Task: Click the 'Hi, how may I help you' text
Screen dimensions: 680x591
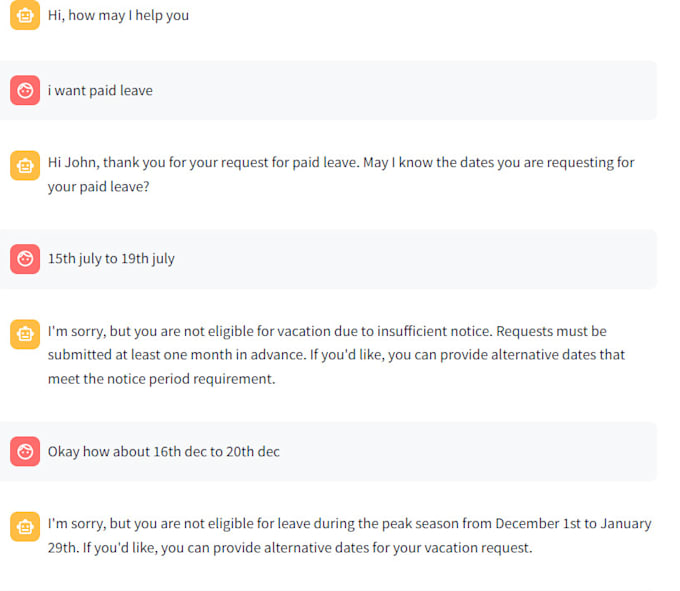Action: pos(118,15)
